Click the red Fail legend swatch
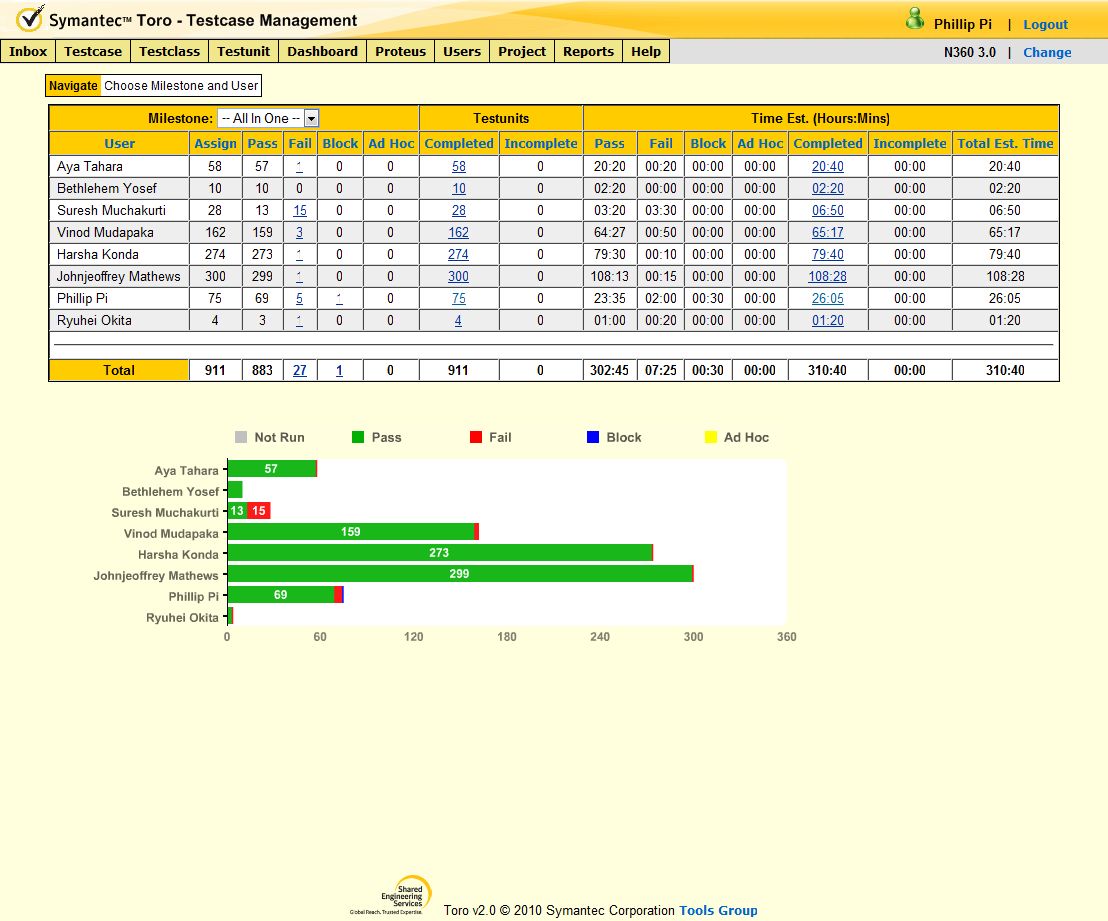The height and width of the screenshot is (921, 1108). [x=476, y=437]
